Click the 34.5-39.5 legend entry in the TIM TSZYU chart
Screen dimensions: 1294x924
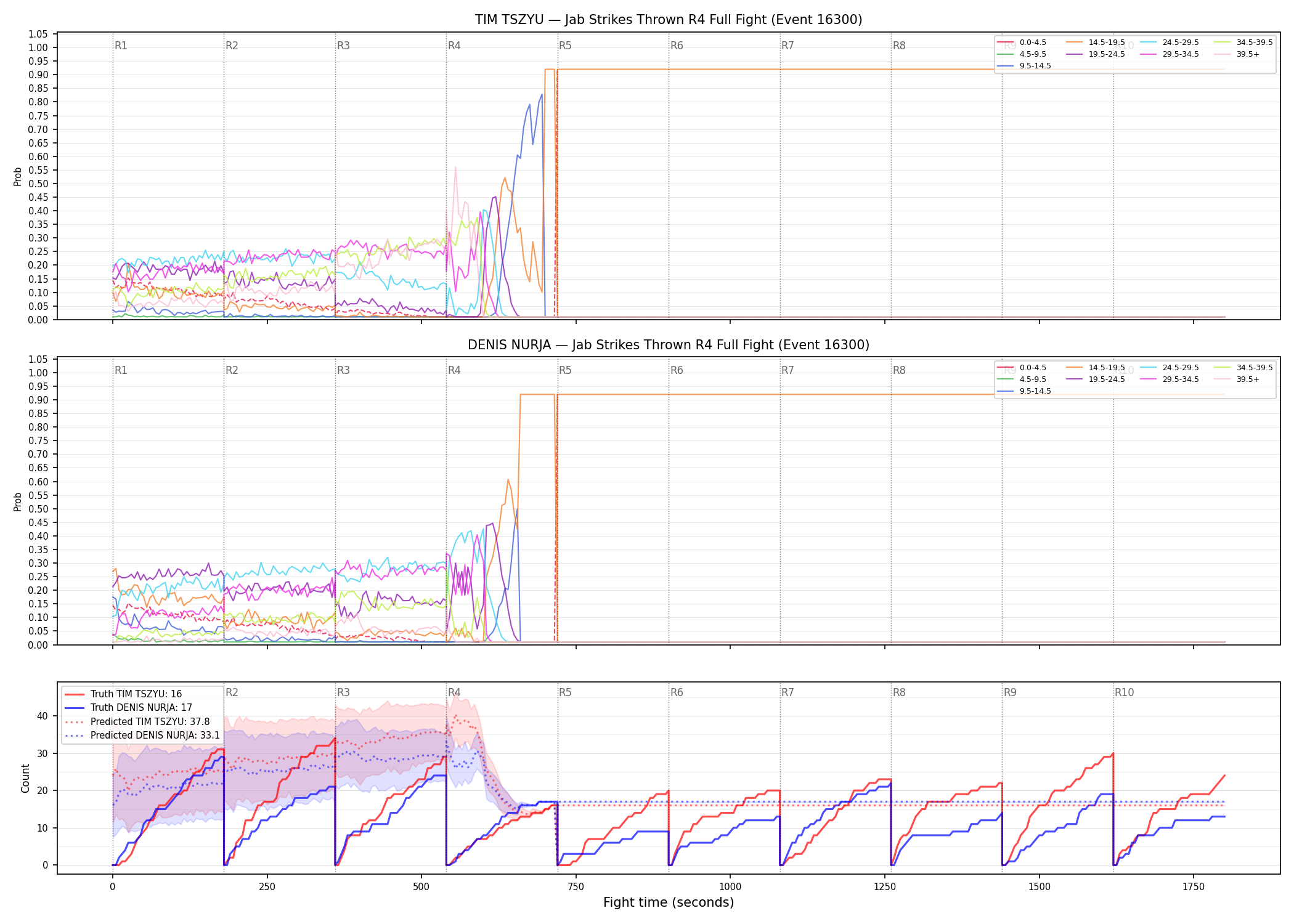click(x=1243, y=43)
